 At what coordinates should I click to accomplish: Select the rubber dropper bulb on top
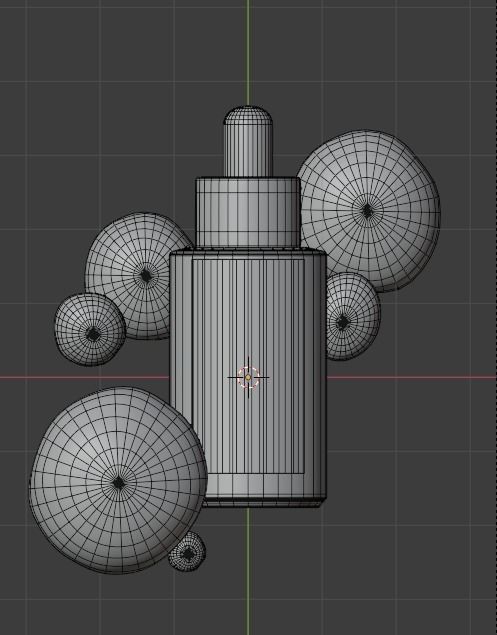[248, 141]
